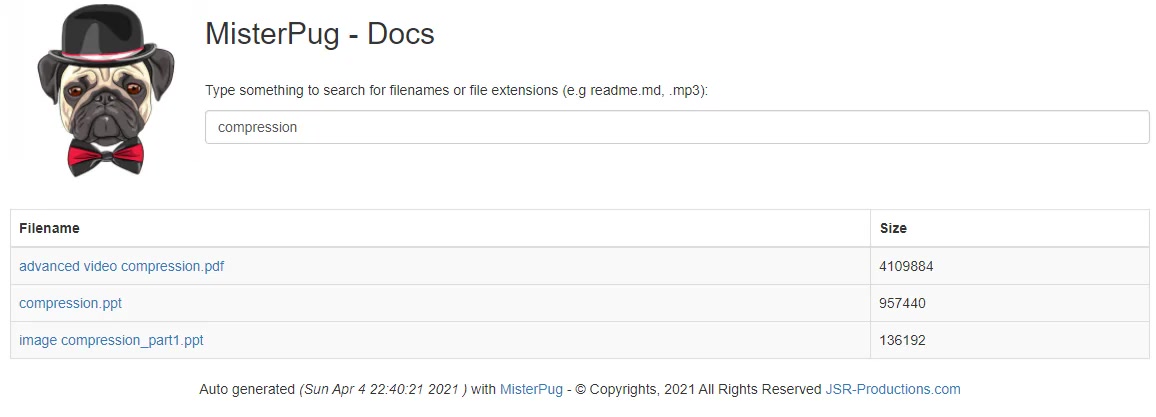Click the 'MisterPug - Docs' page heading
1156x417 pixels.
(x=319, y=33)
